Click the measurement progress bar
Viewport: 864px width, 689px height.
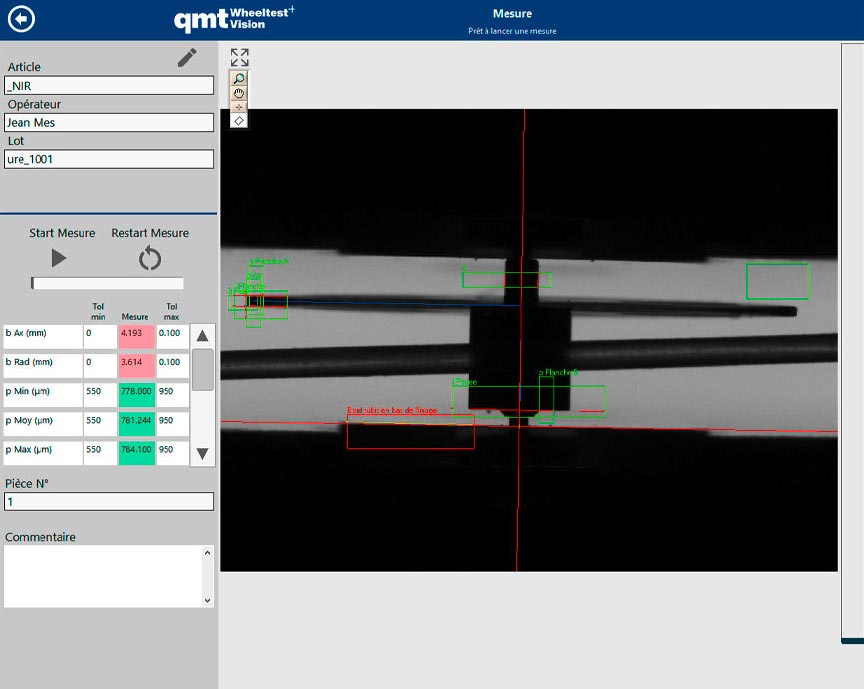point(107,284)
